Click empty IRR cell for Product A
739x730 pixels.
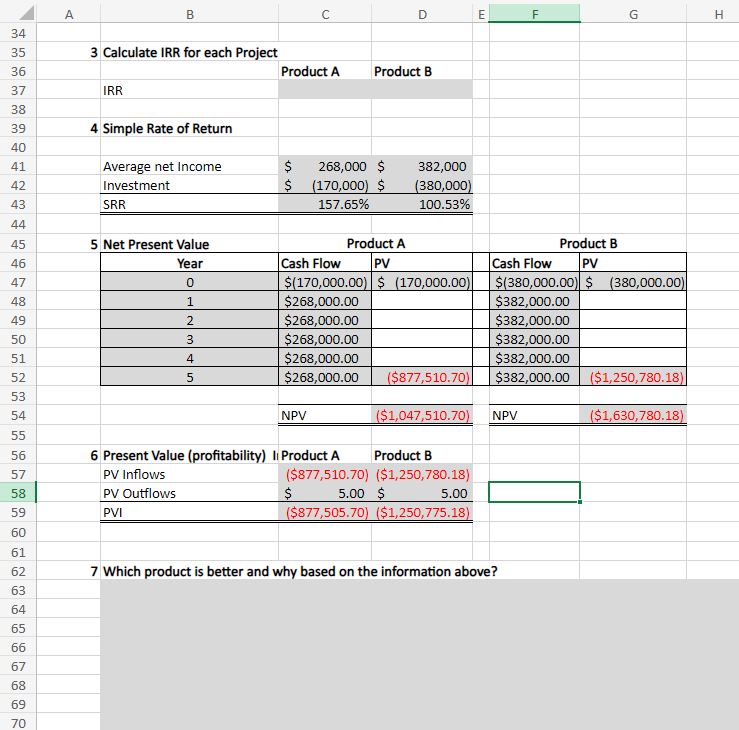(325, 90)
